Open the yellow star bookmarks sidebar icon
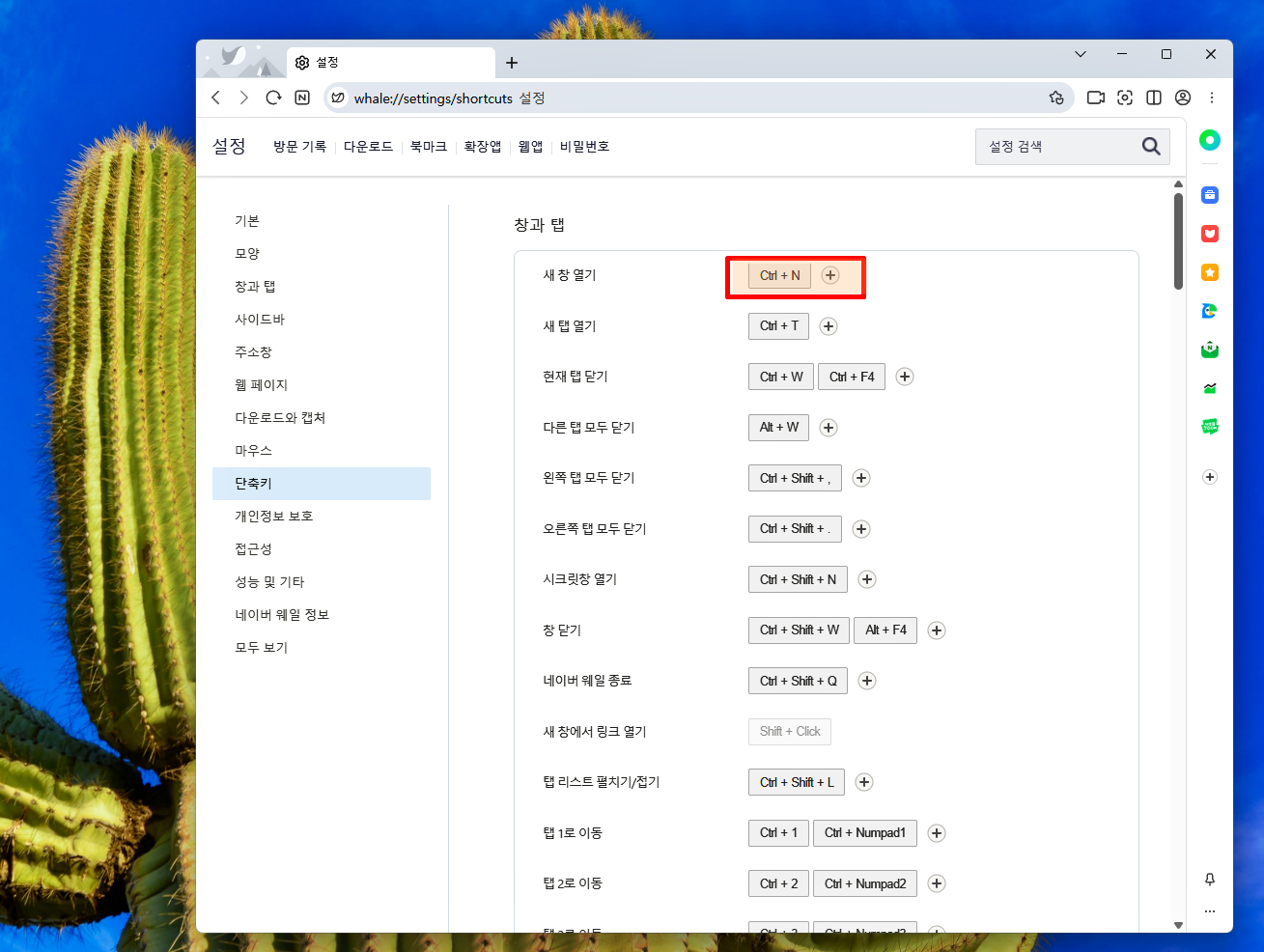This screenshot has width=1264, height=952. 1210,272
